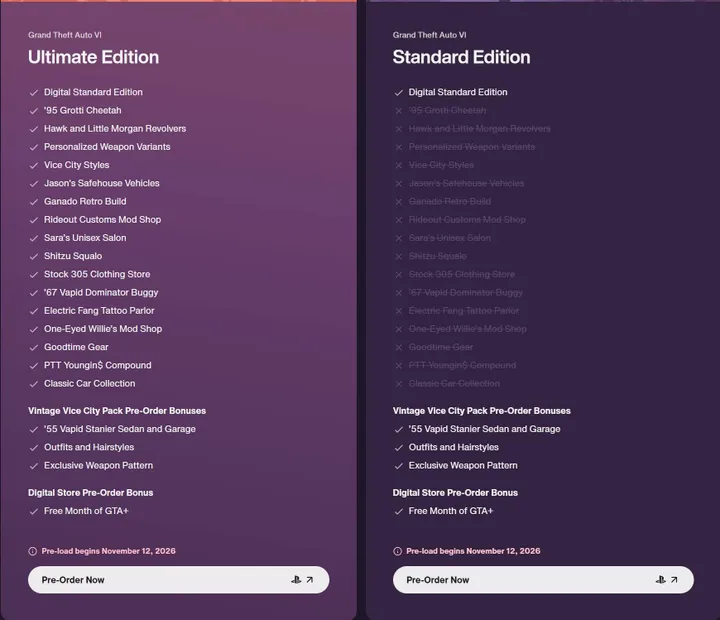The width and height of the screenshot is (720, 620).
Task: Click '55 Vapid Stanier Sedan and Garage under Ultimate
Action: (x=120, y=429)
